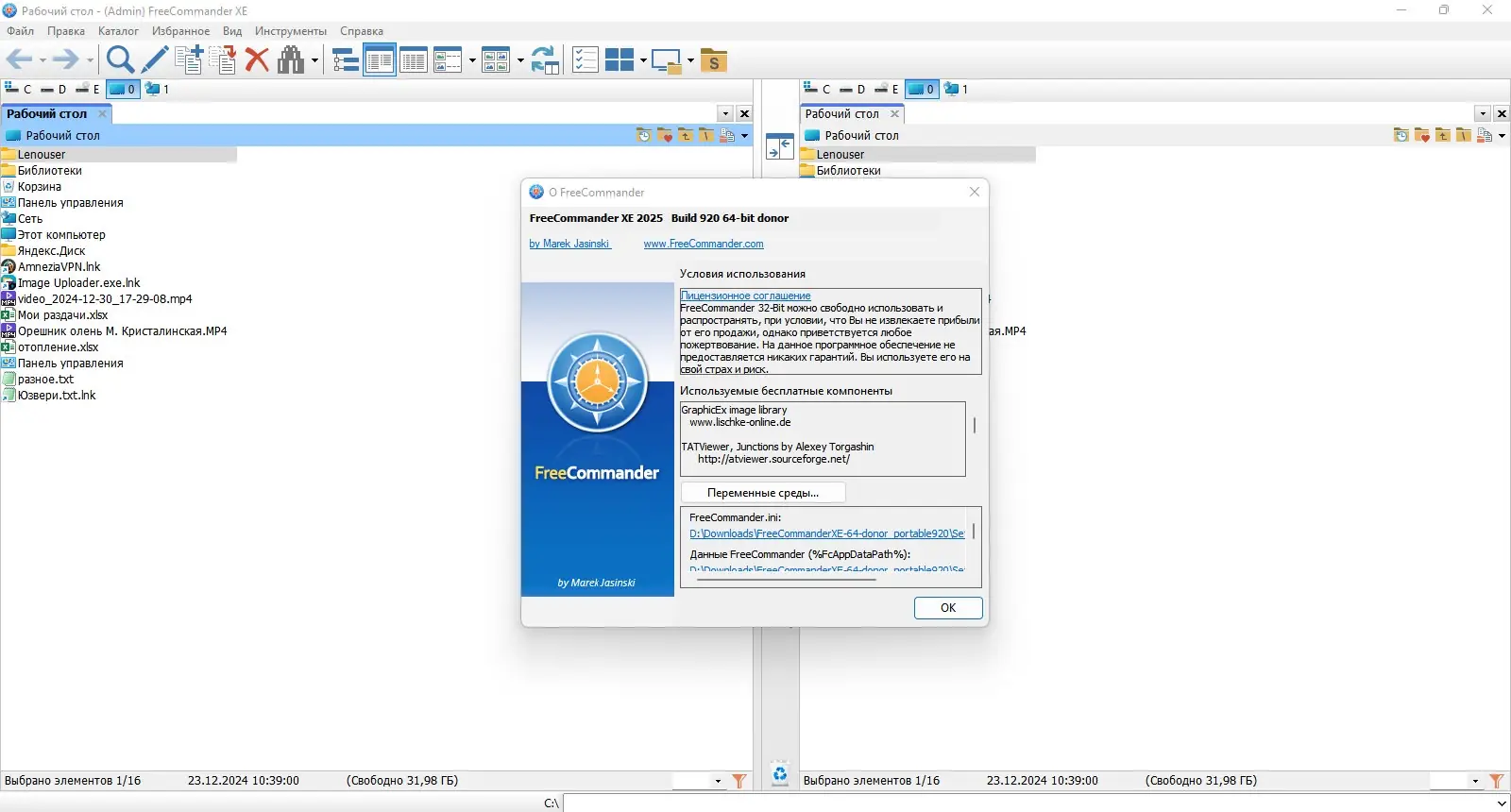1511x812 pixels.
Task: Select drive D in left panel
Action: tap(53, 89)
